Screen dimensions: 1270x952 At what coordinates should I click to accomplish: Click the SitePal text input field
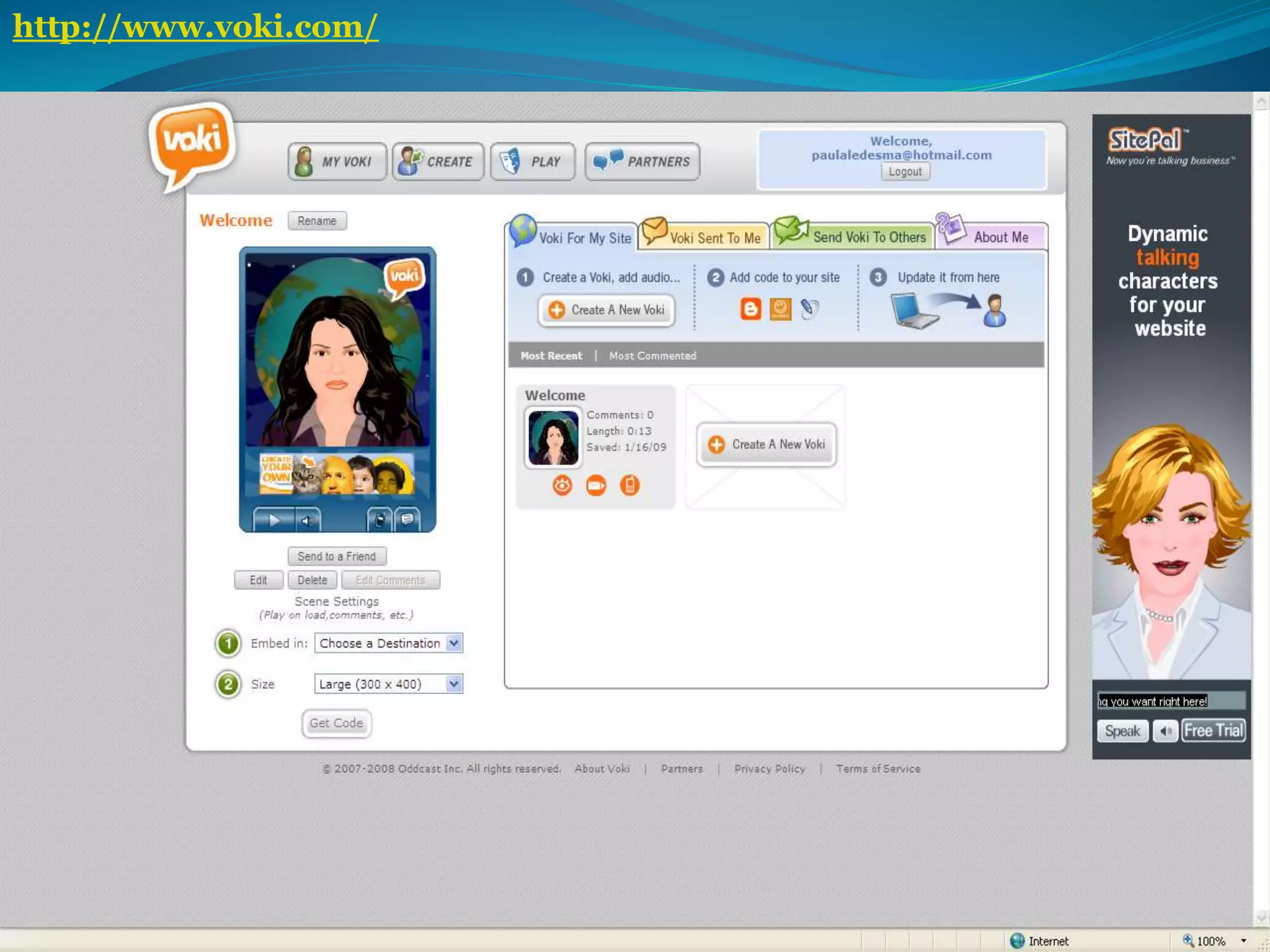[1171, 701]
